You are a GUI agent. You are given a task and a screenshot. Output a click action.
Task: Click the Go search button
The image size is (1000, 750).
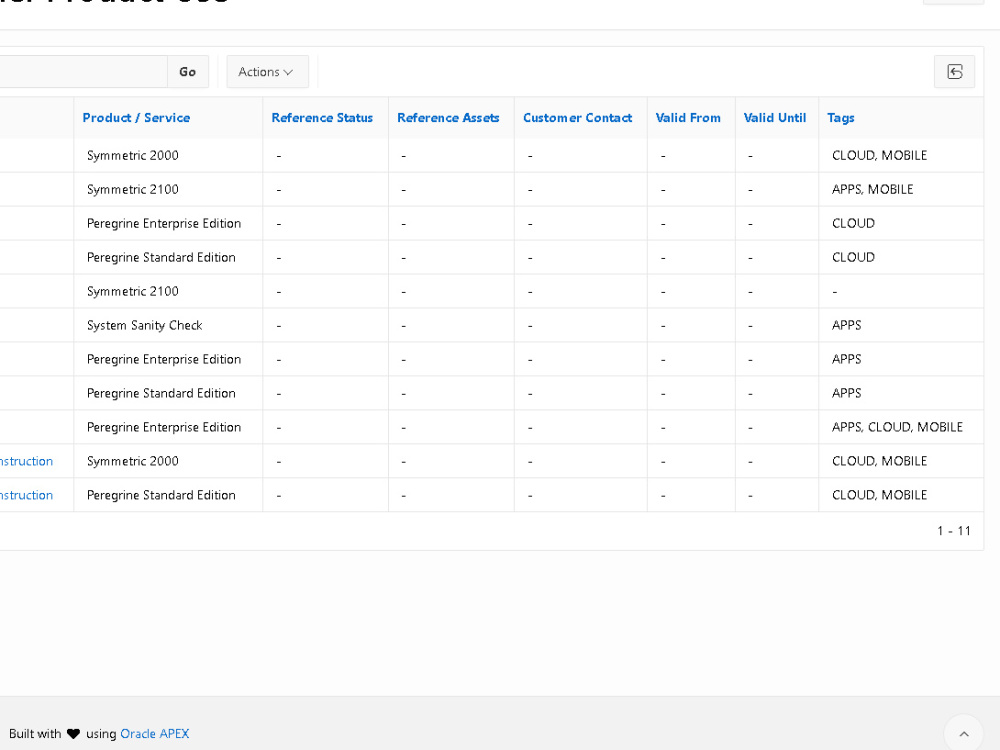coord(188,71)
